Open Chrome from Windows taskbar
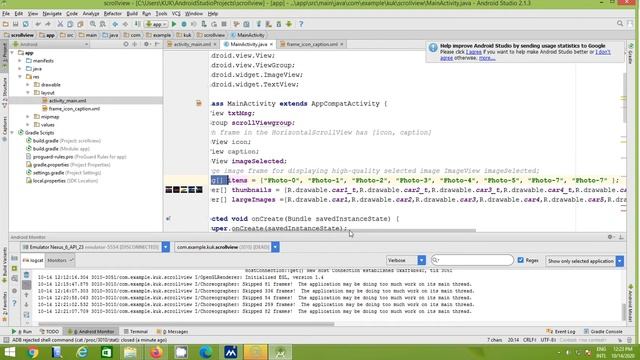640x360 pixels. 33,352
